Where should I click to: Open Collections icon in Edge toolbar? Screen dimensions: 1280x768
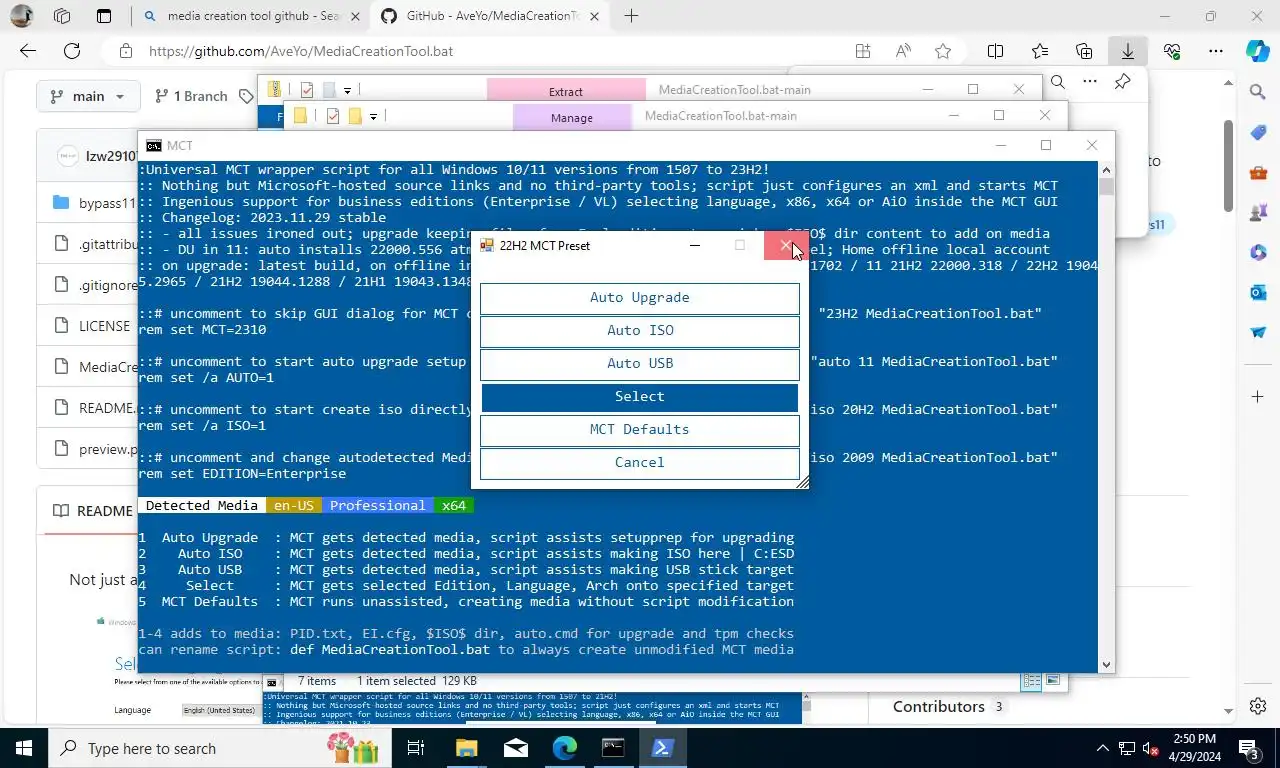[x=1084, y=51]
